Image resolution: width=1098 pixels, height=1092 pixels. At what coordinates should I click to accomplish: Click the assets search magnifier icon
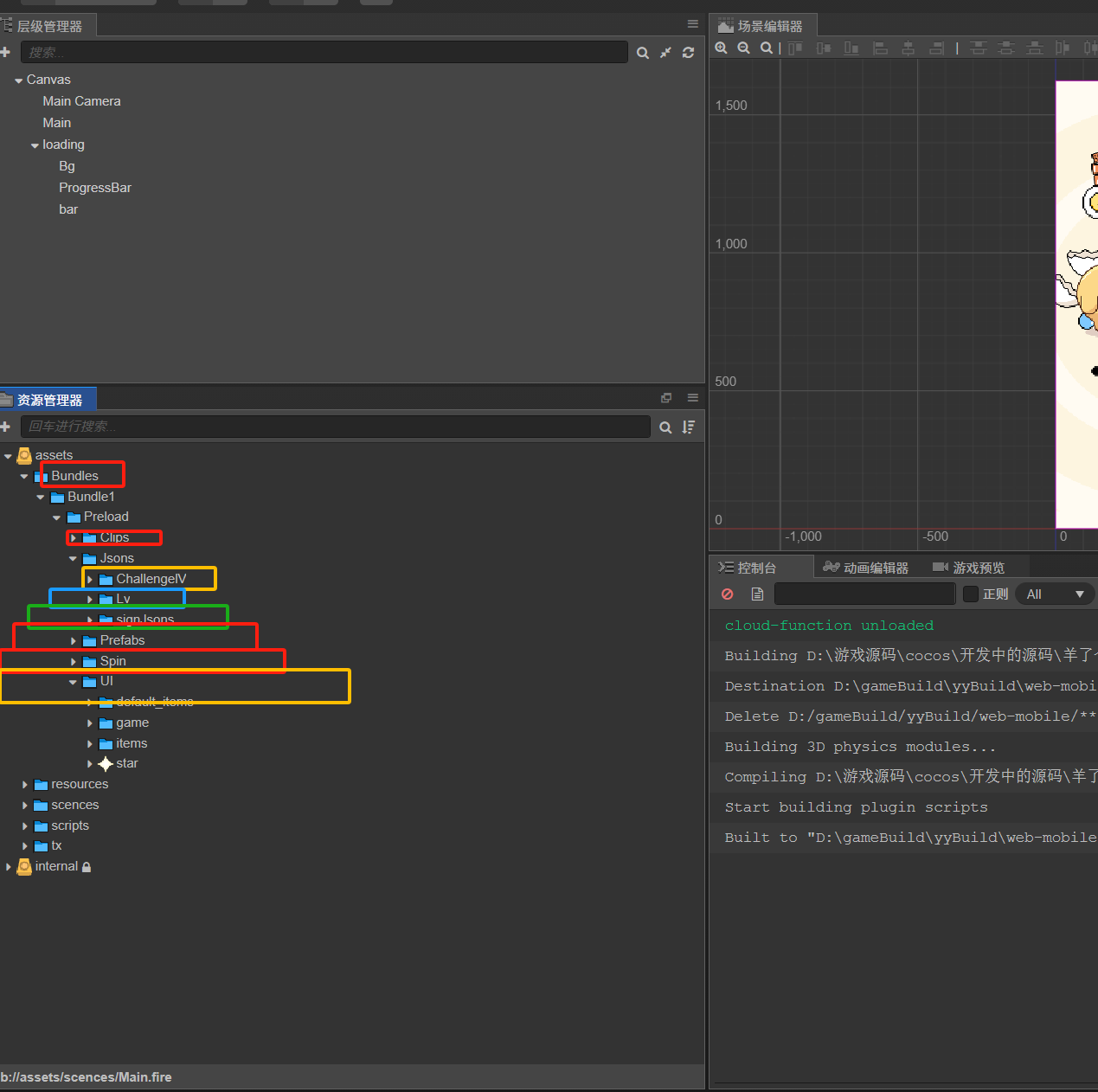(665, 427)
